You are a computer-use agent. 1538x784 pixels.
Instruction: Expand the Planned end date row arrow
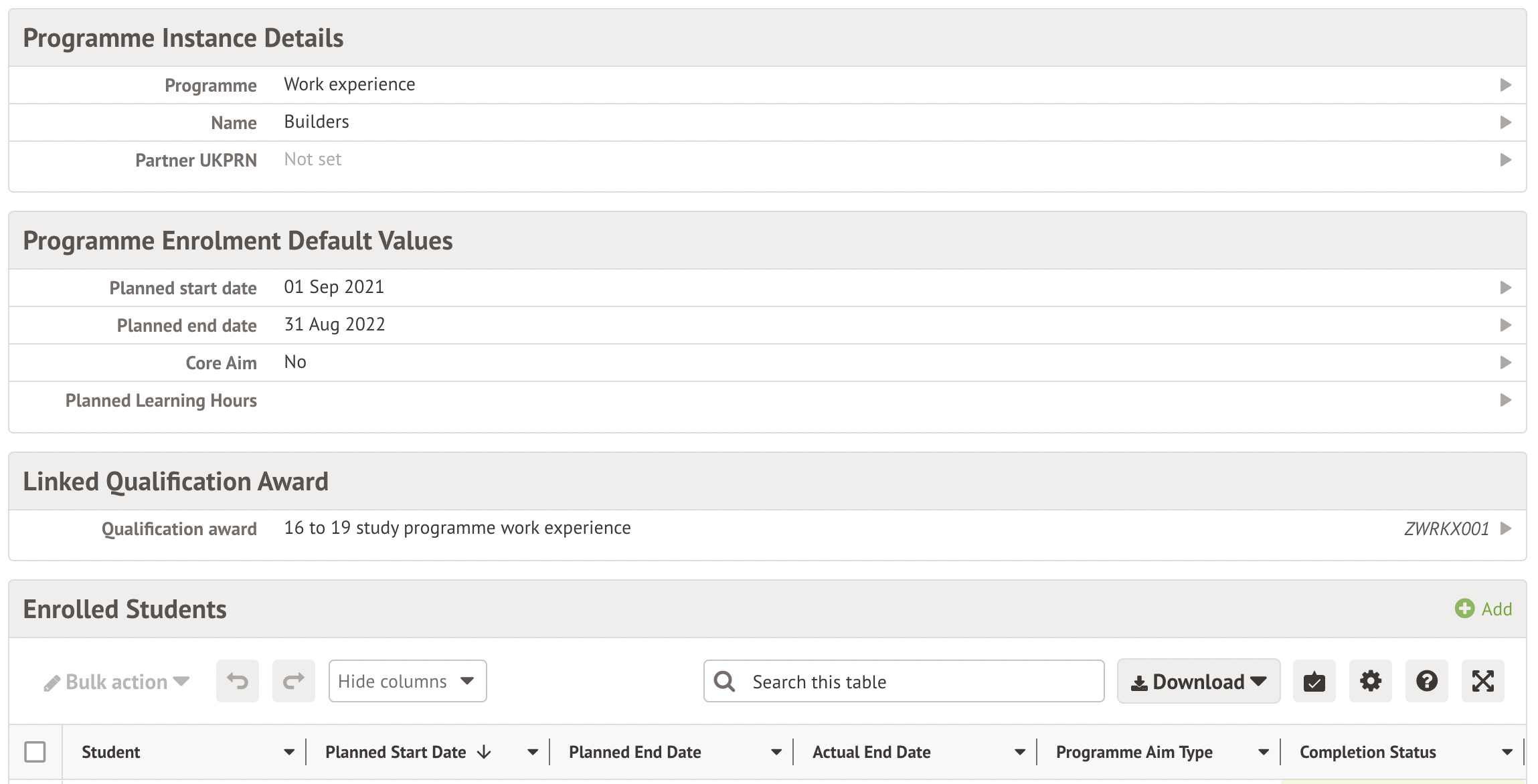click(x=1505, y=325)
